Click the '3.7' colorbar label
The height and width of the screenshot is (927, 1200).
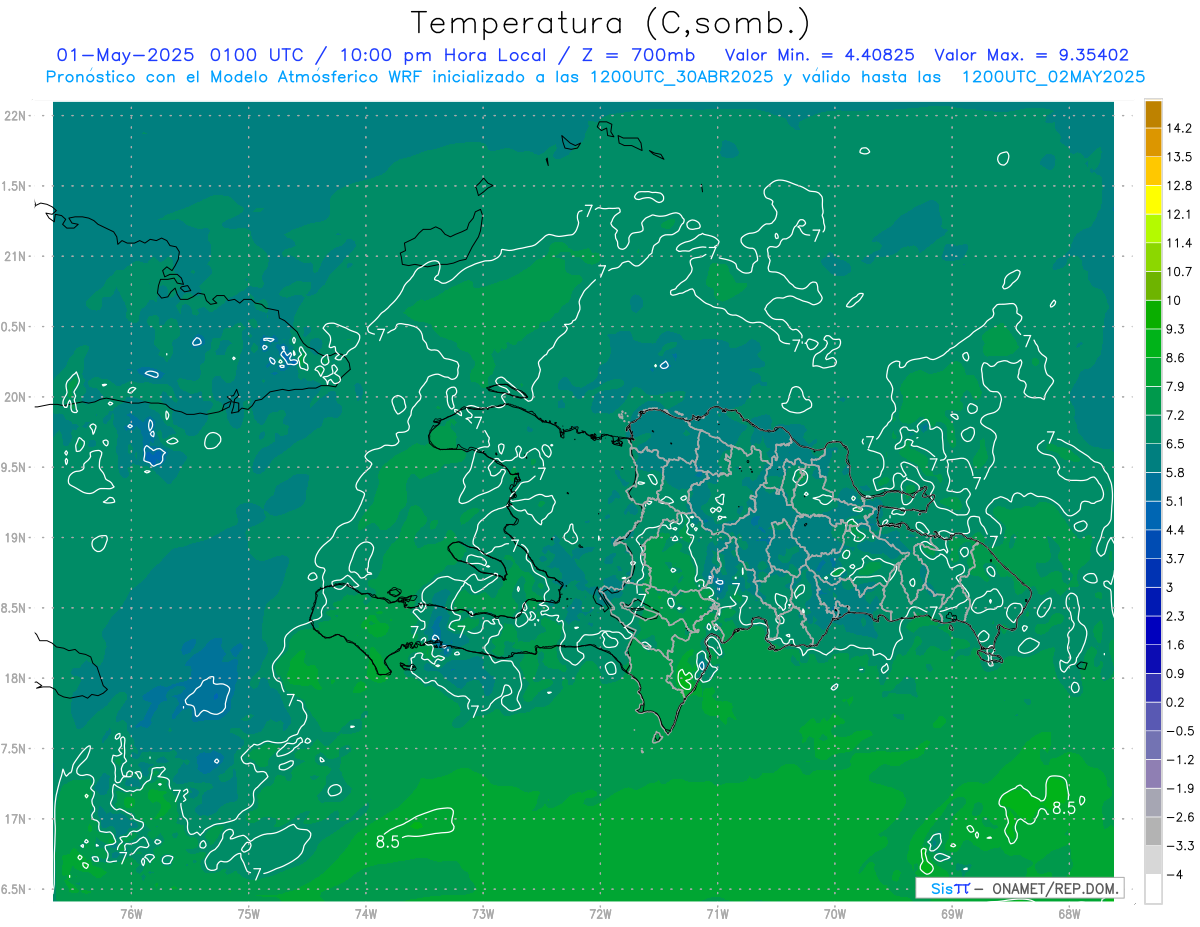coord(1177,559)
